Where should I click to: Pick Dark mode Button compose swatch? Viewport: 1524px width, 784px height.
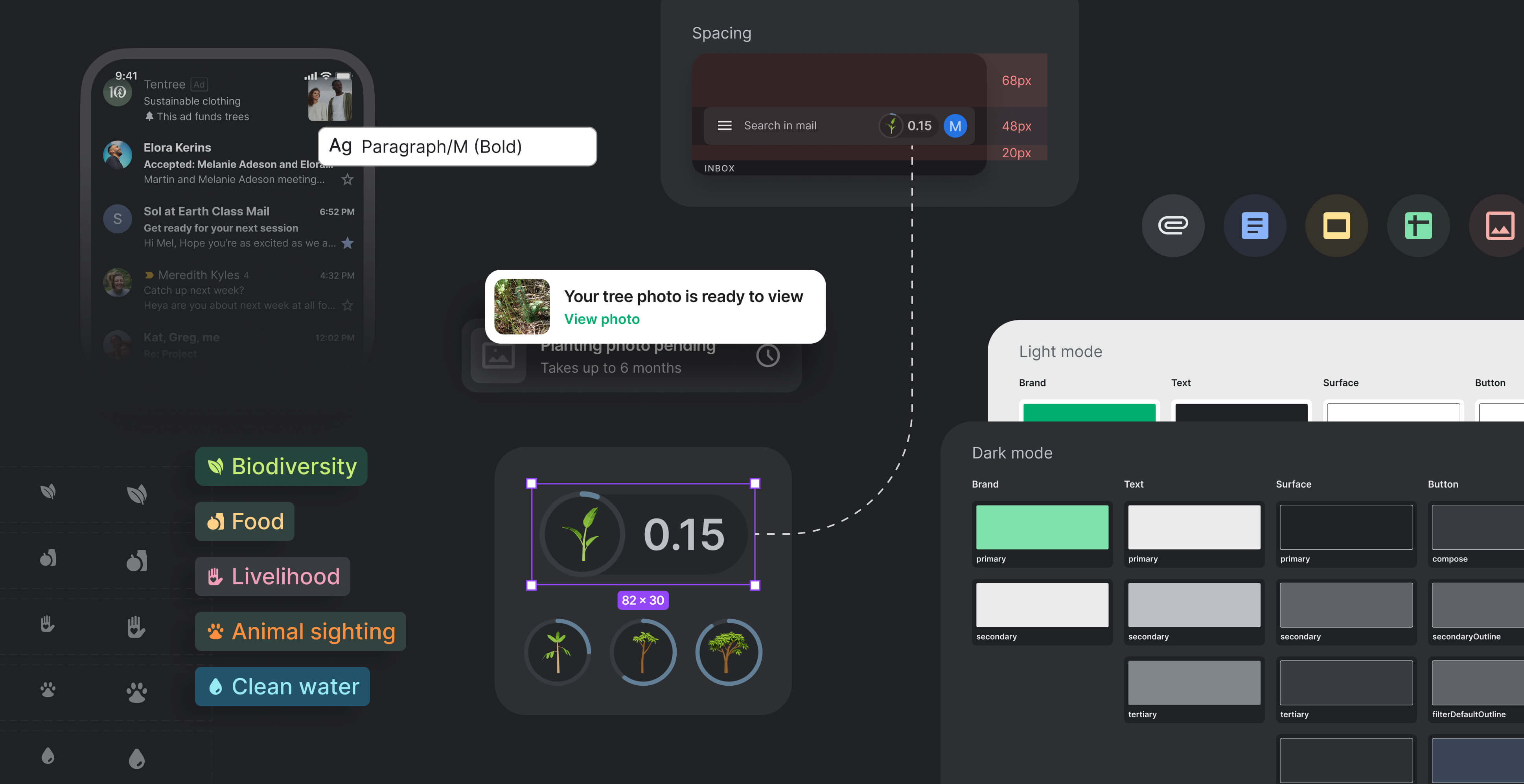click(x=1478, y=527)
